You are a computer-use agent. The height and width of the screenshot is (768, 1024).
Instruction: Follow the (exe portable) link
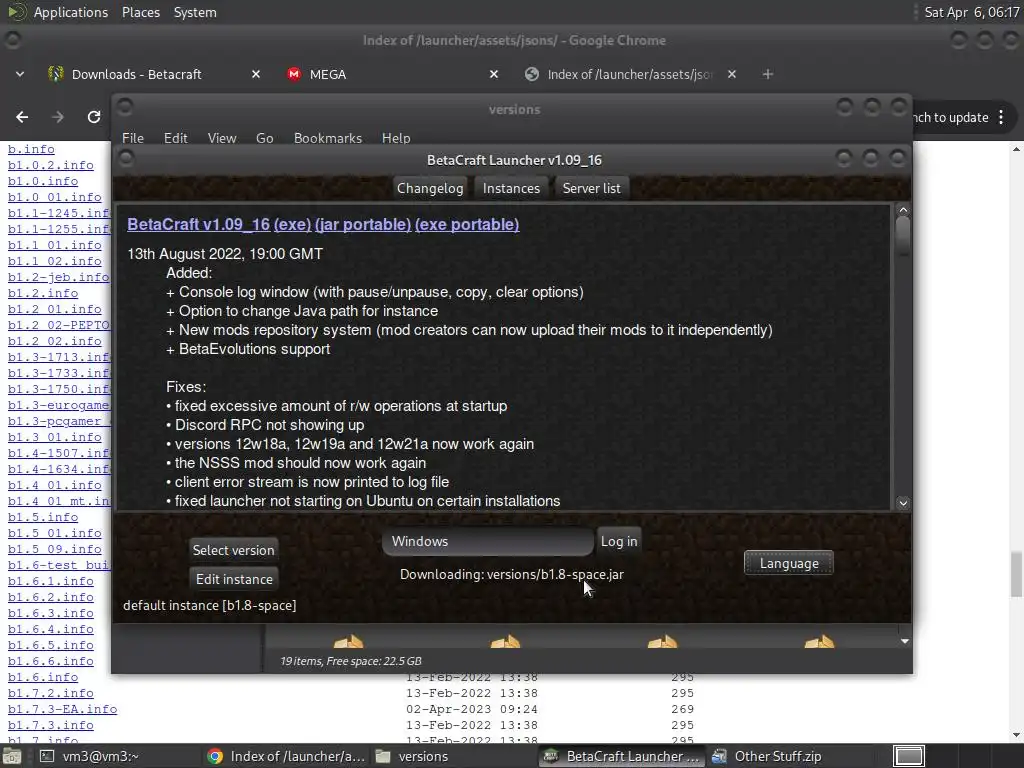pyautogui.click(x=467, y=225)
